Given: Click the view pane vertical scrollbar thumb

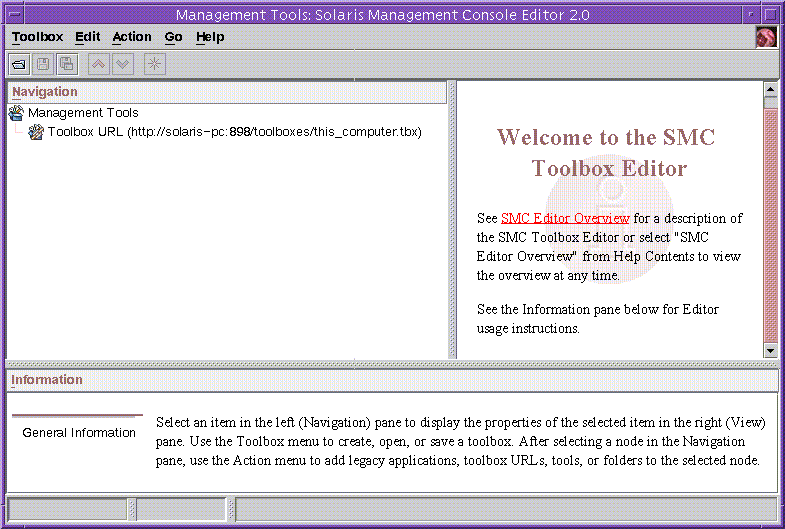Looking at the screenshot, I should coord(770,225).
